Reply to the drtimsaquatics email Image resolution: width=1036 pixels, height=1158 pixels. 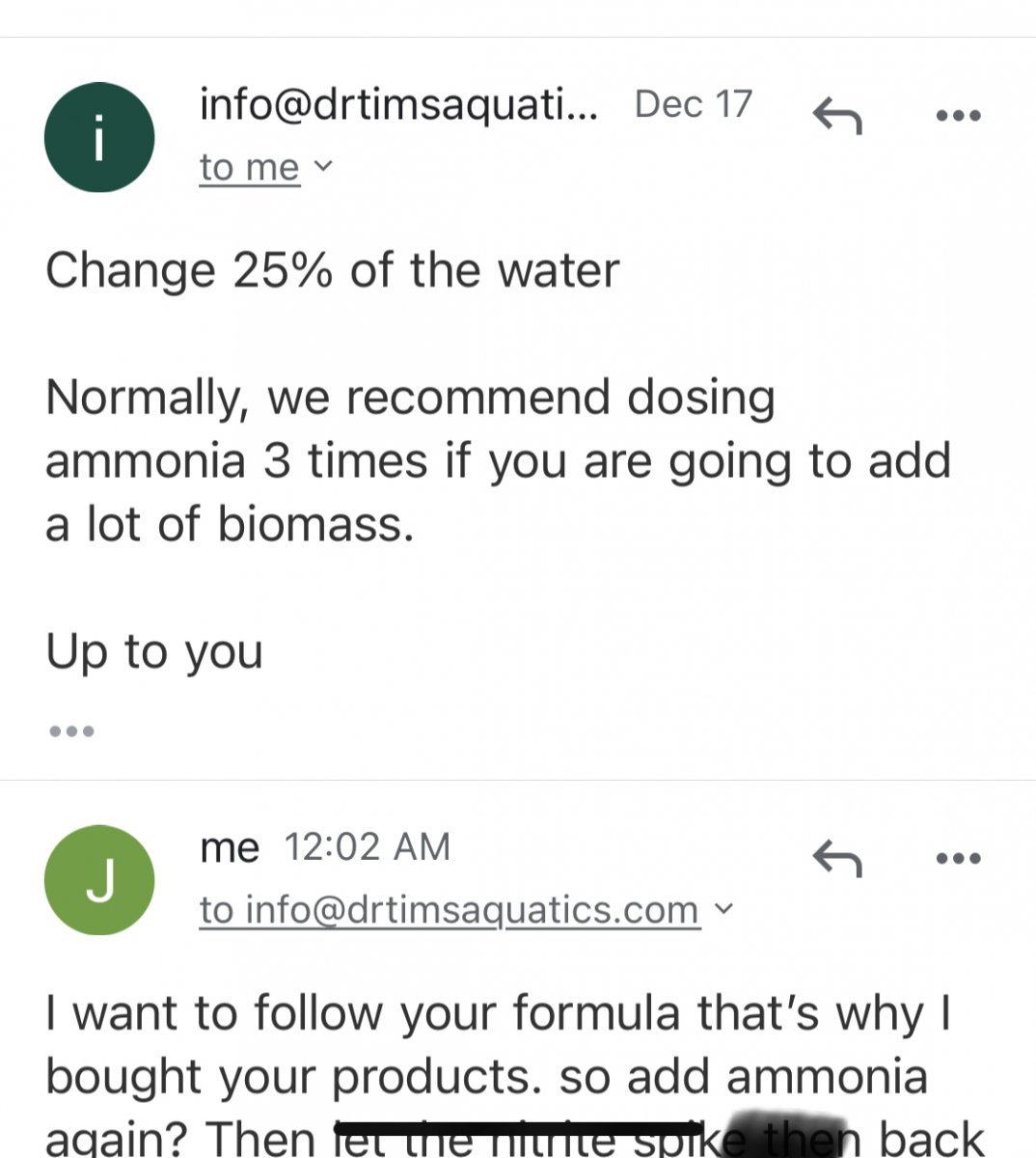click(836, 116)
